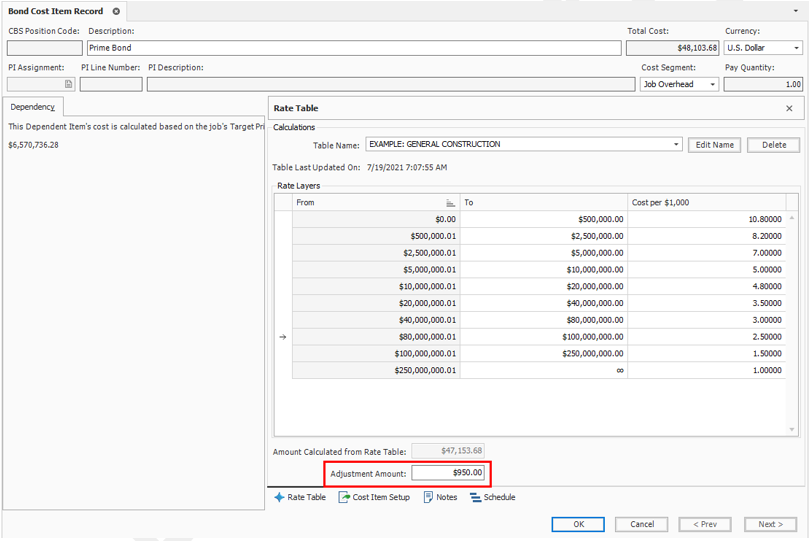The height and width of the screenshot is (541, 809).
Task: Click the Total Cost field
Action: (x=673, y=48)
